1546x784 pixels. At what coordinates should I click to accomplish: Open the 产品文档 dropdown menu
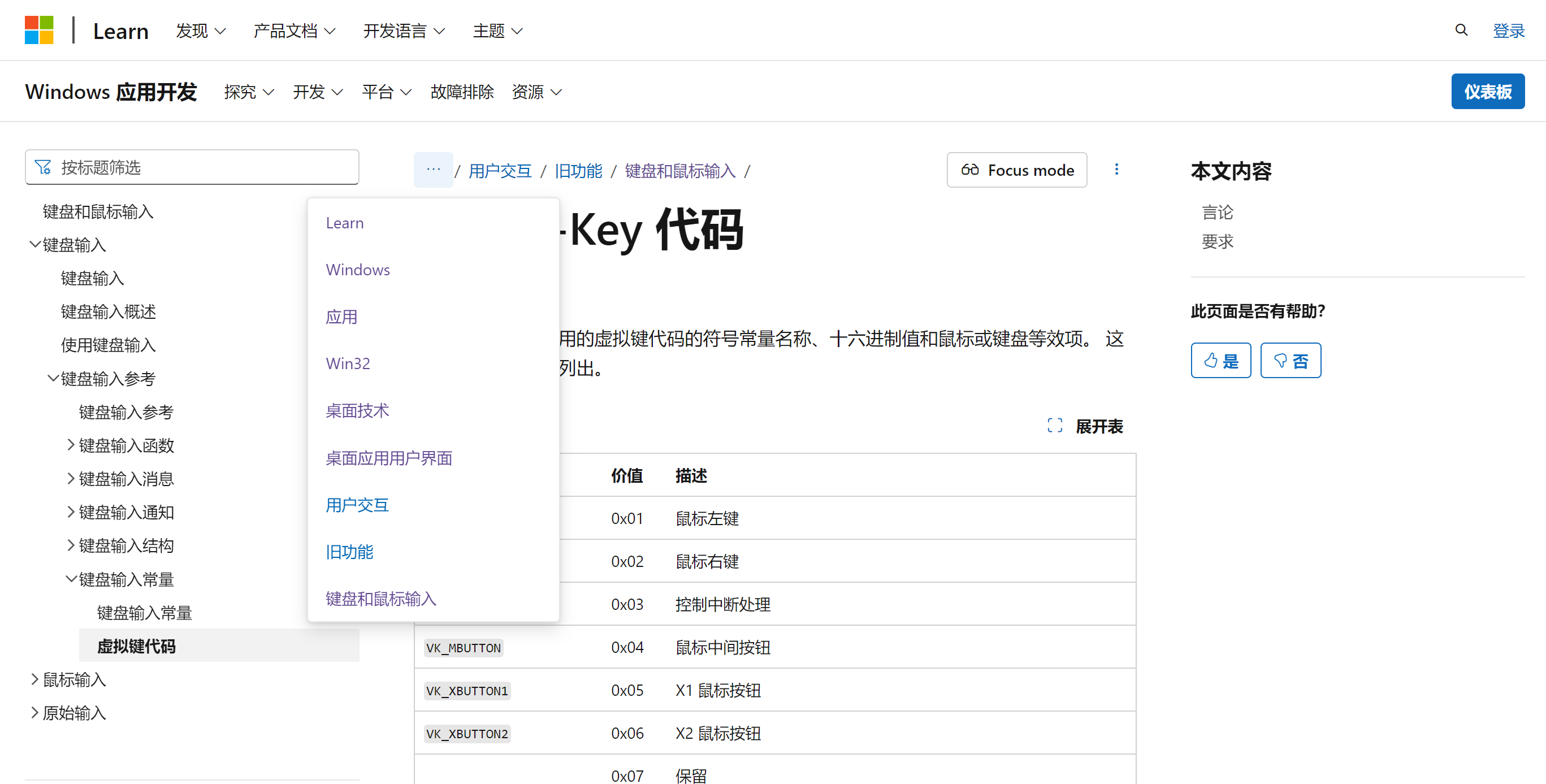tap(294, 31)
